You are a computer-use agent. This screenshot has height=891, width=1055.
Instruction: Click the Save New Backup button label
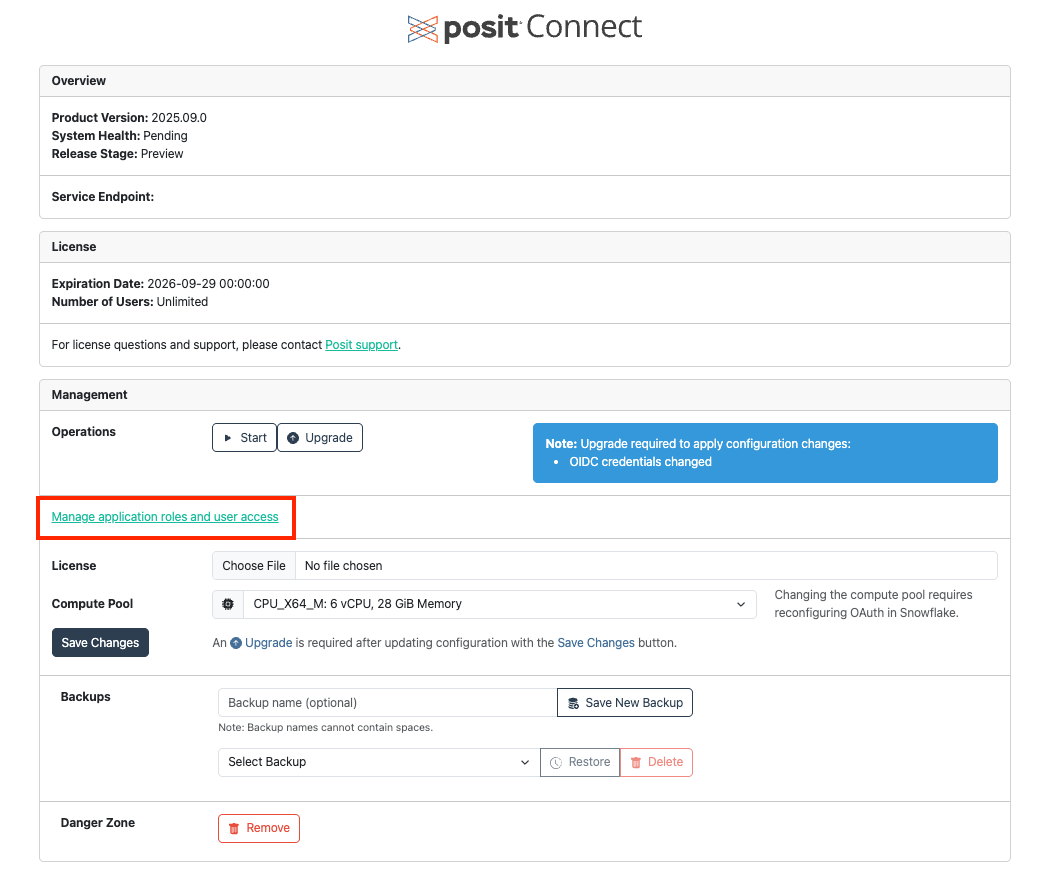coord(634,703)
